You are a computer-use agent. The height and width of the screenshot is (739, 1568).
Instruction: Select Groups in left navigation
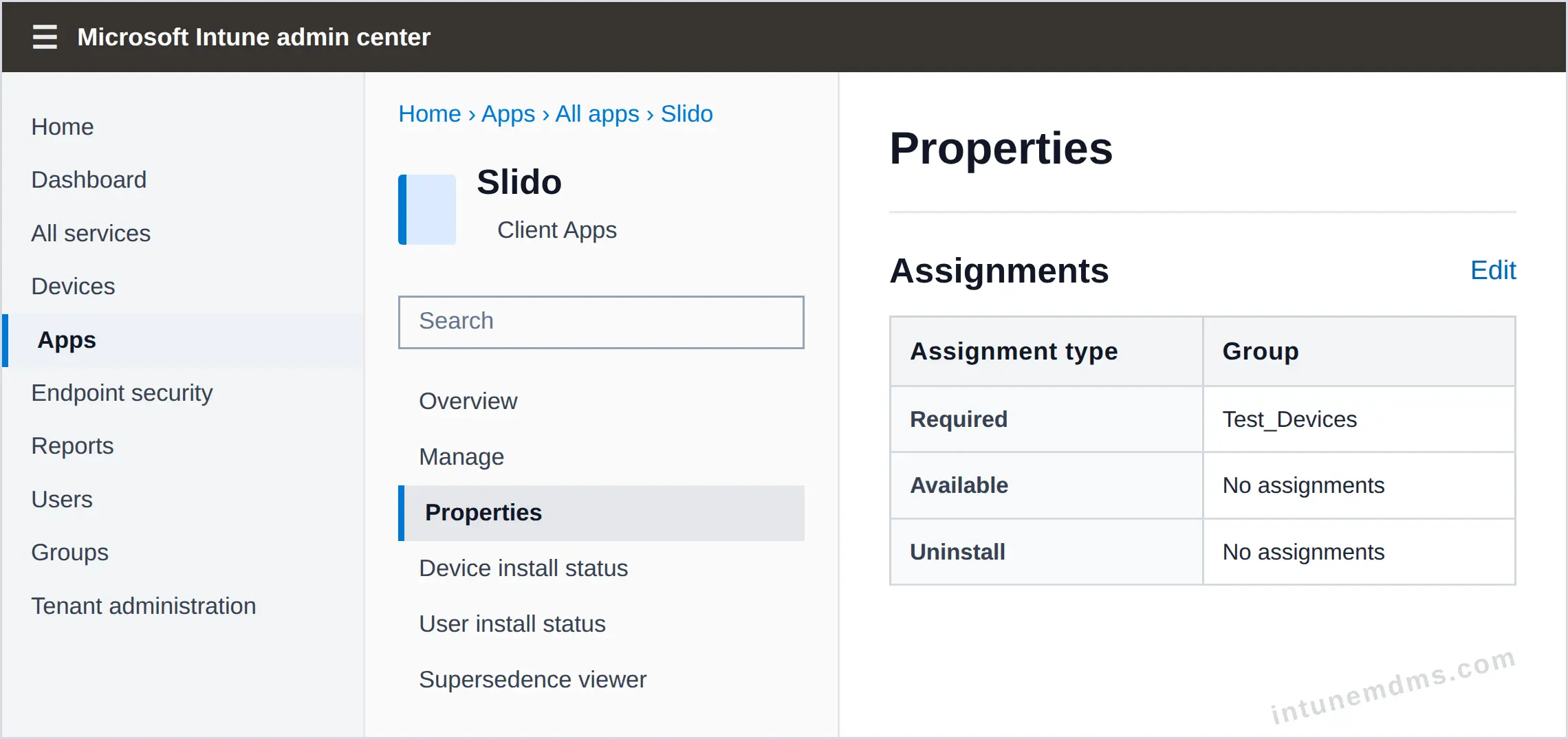click(x=69, y=553)
